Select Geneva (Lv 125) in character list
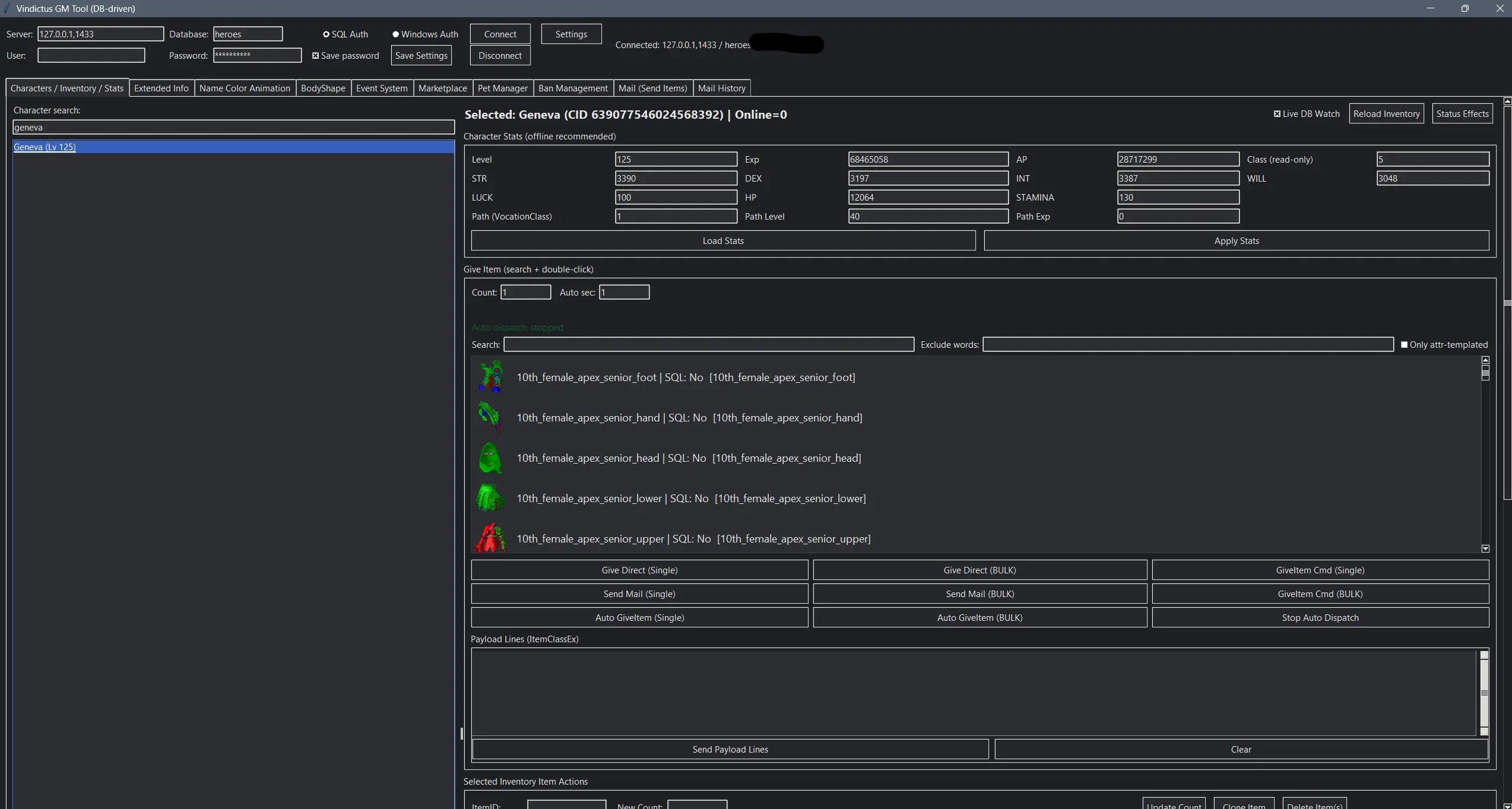The image size is (1512, 809). coord(233,147)
